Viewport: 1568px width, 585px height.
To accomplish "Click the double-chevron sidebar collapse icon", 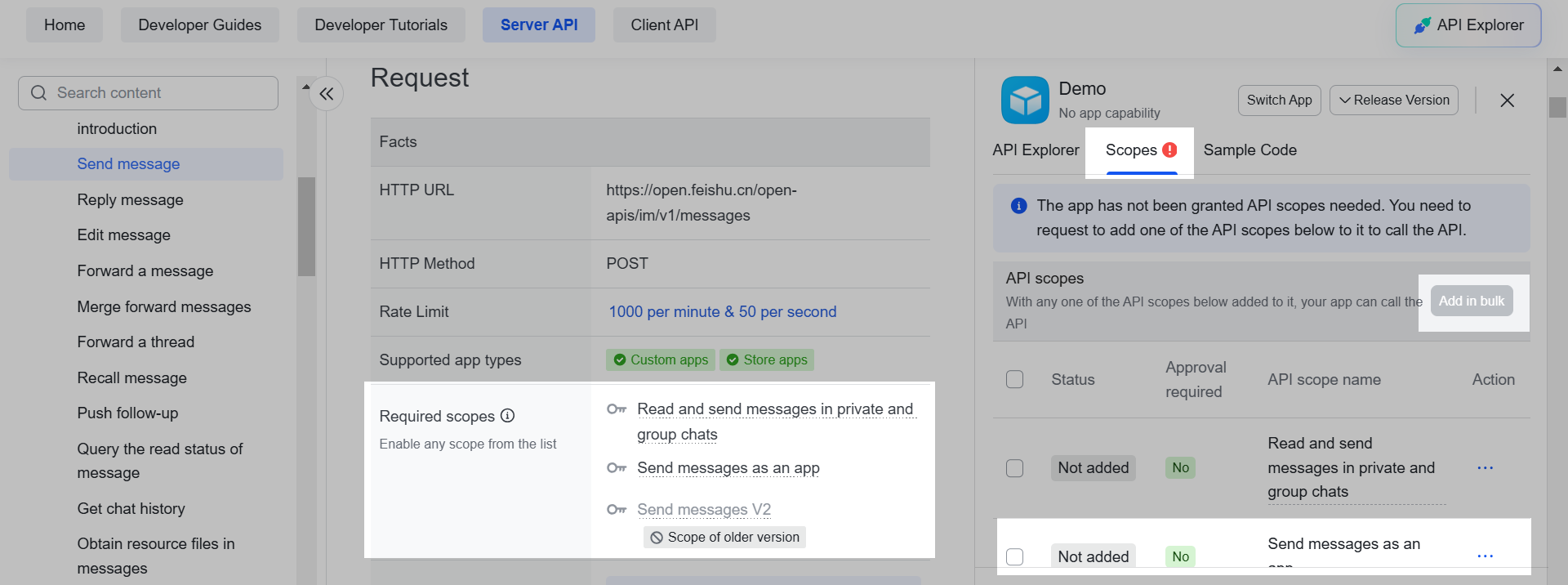I will (x=327, y=94).
